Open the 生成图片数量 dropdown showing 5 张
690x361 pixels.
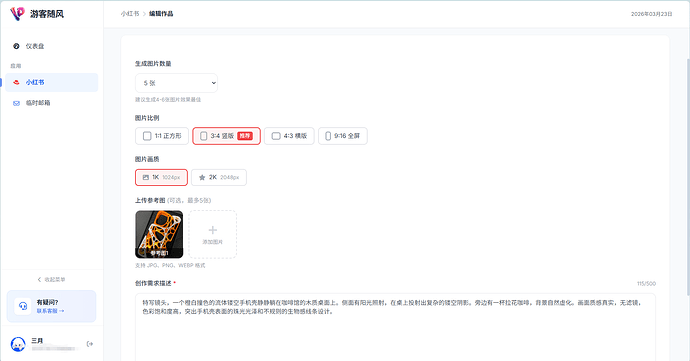(x=176, y=83)
